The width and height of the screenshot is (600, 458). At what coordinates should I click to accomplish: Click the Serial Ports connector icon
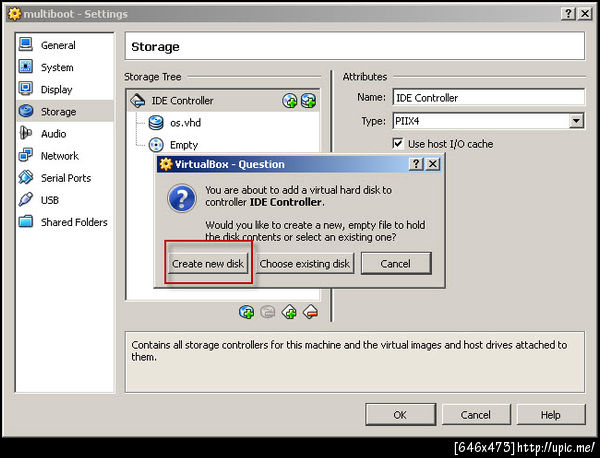tap(26, 177)
